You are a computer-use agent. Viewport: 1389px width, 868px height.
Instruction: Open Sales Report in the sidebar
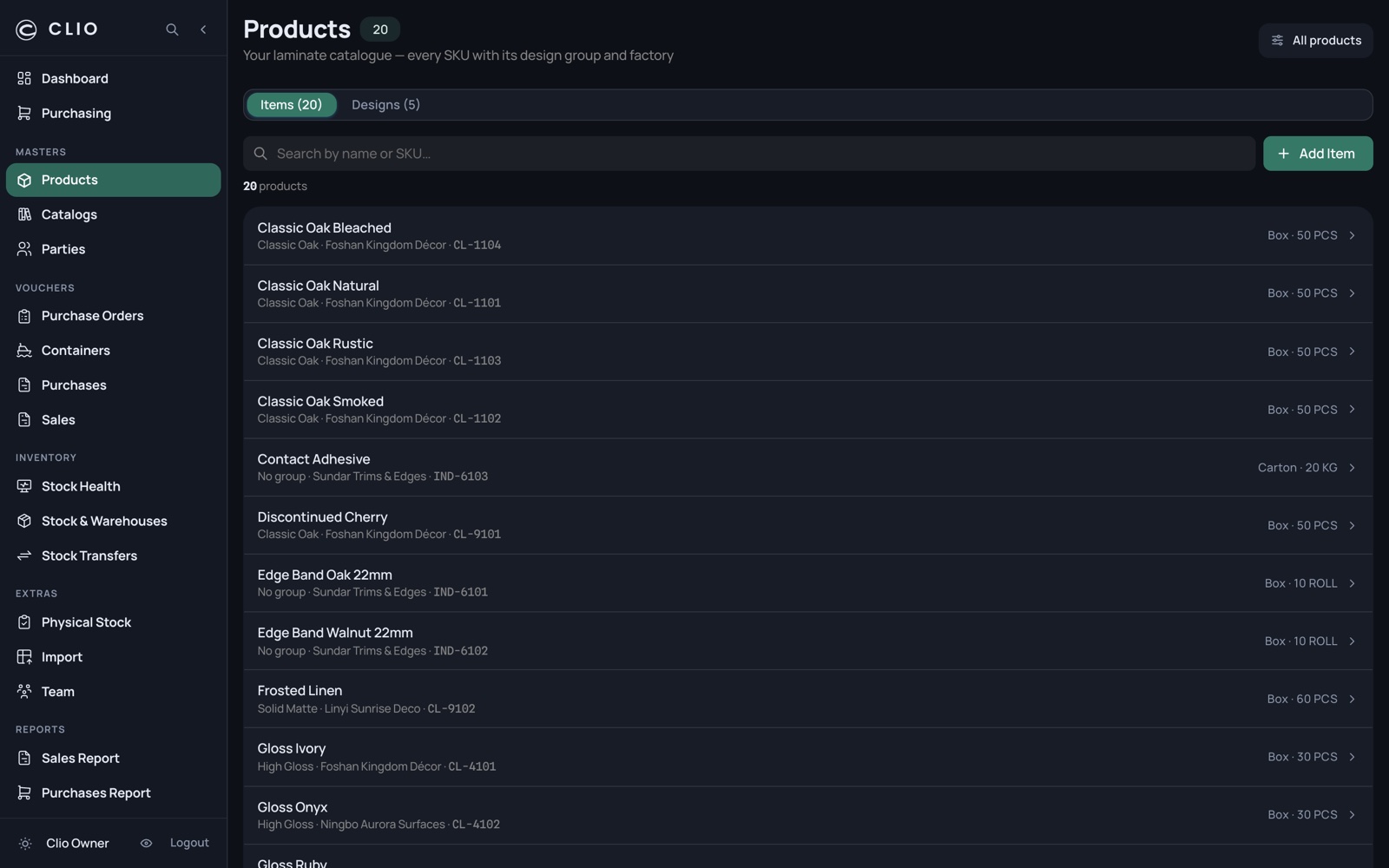(x=113, y=759)
